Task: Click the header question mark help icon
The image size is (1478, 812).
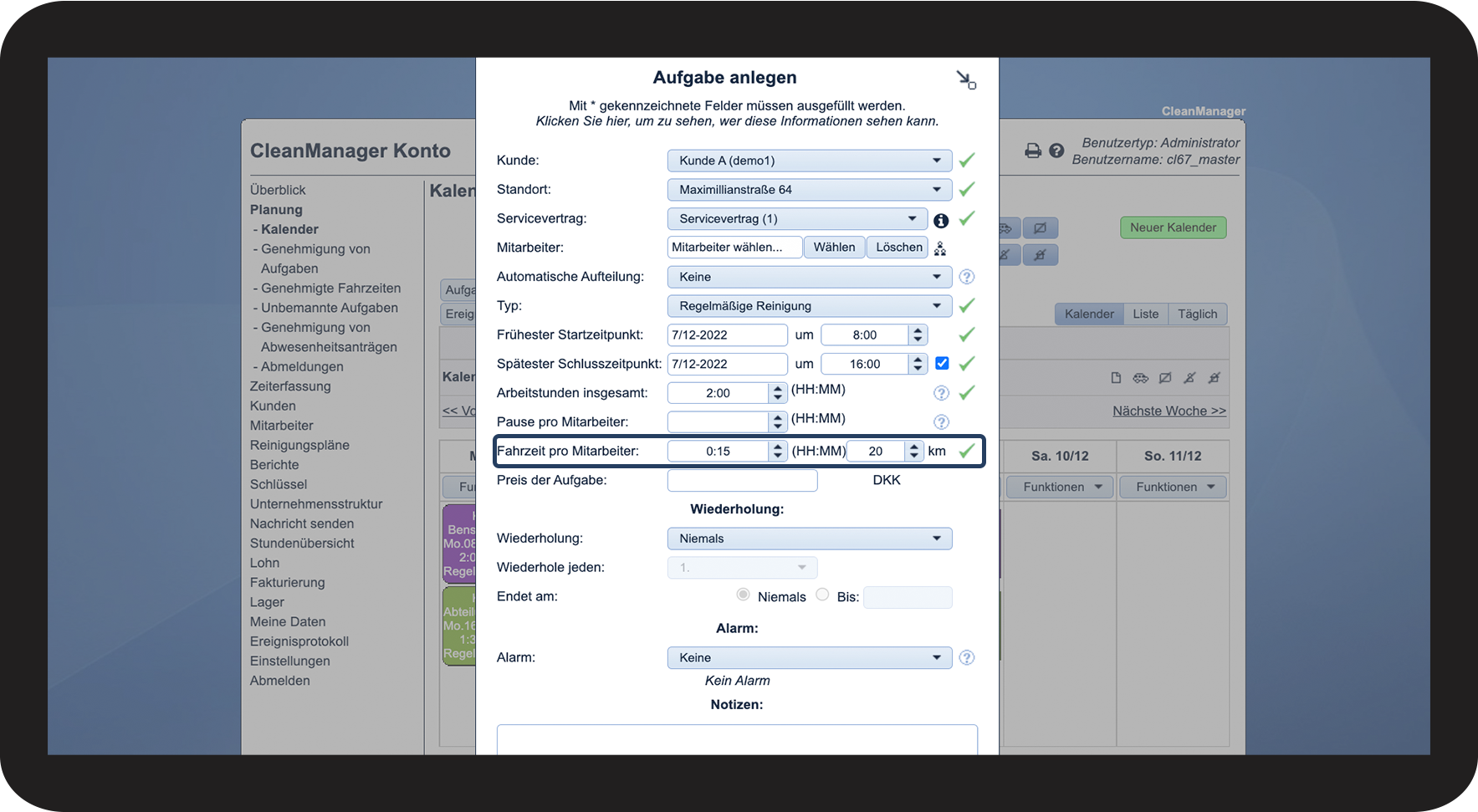Action: pos(1056,151)
